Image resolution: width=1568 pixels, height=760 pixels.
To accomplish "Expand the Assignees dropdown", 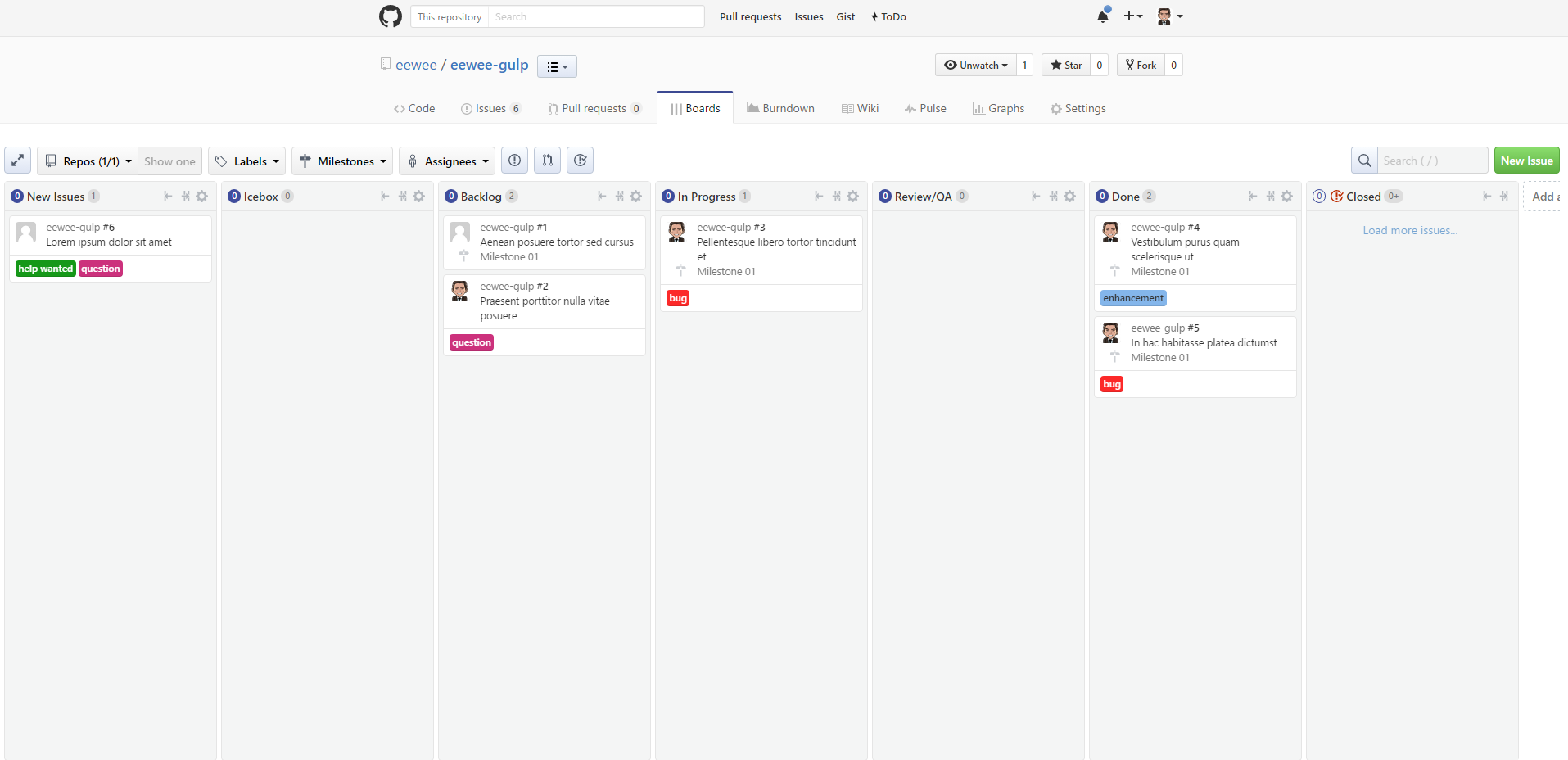I will (x=446, y=161).
